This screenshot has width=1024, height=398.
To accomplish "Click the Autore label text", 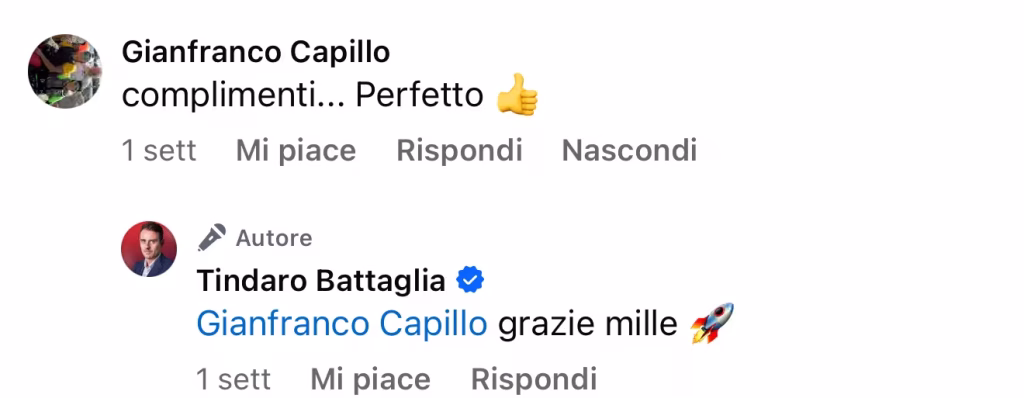I will coord(274,238).
